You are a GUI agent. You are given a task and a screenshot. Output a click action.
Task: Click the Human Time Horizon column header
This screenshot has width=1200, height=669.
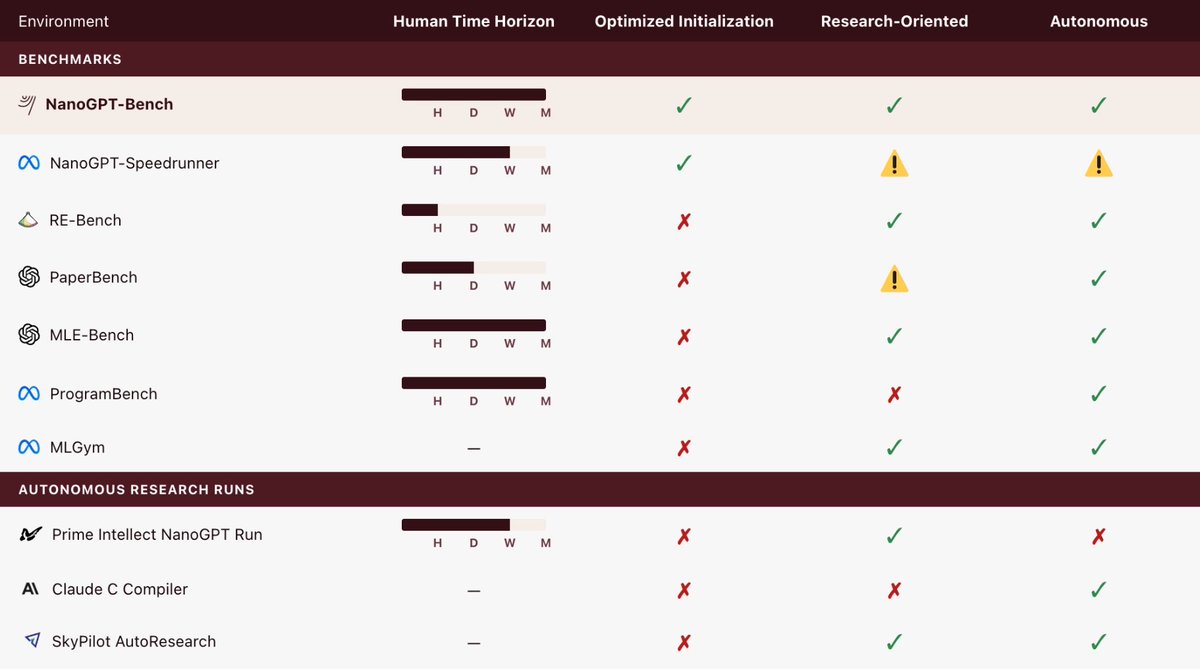pos(474,21)
